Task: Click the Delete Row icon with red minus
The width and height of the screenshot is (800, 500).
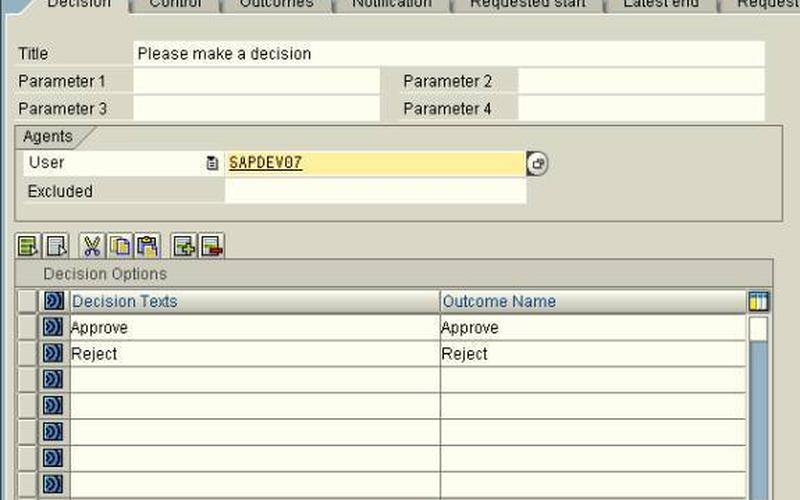Action: pos(211,245)
